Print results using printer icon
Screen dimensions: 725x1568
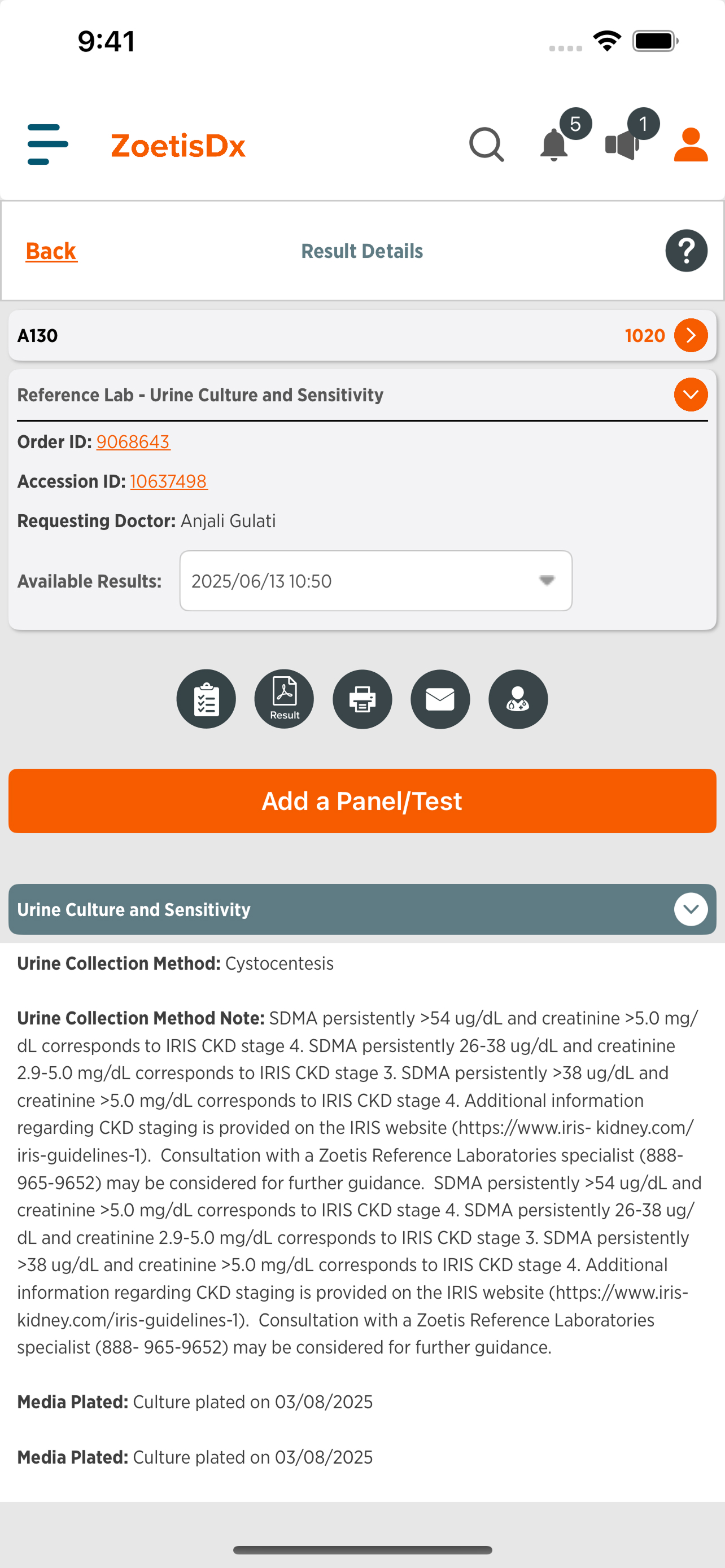[x=362, y=699]
